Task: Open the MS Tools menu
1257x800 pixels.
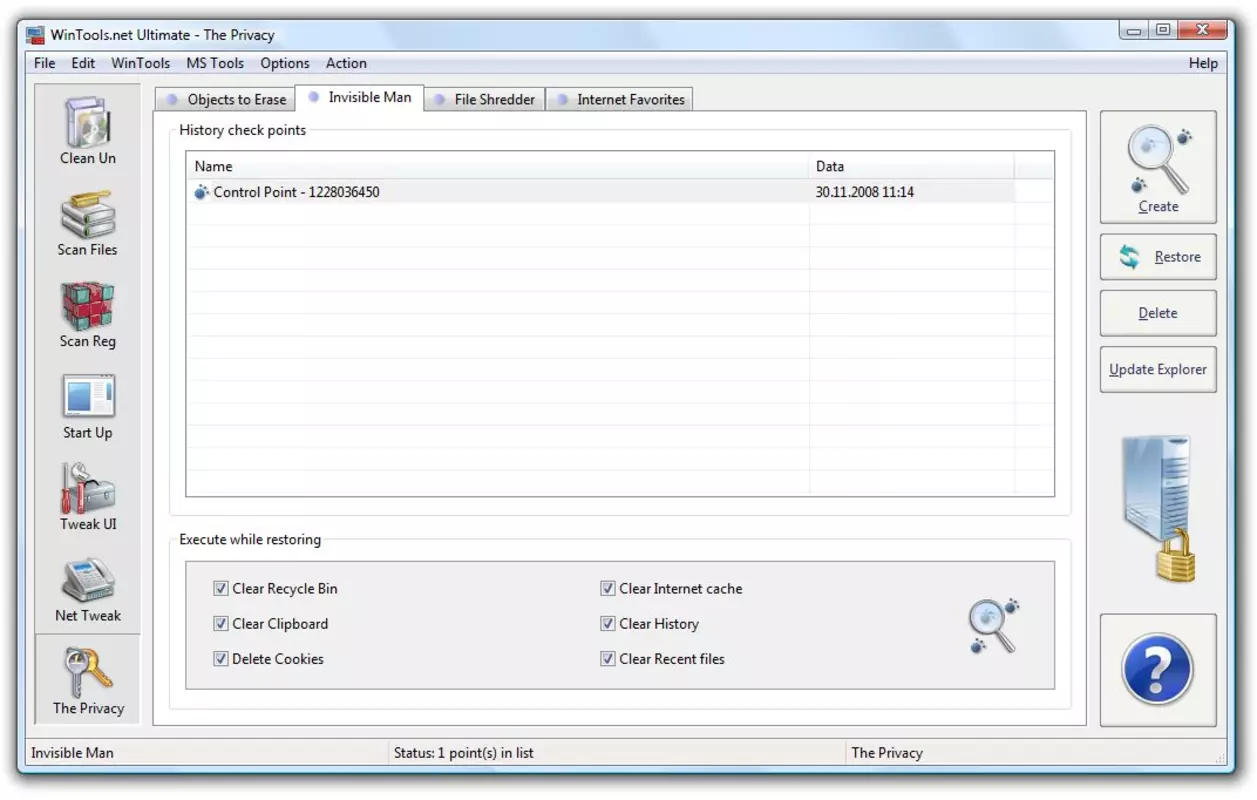Action: click(x=215, y=63)
